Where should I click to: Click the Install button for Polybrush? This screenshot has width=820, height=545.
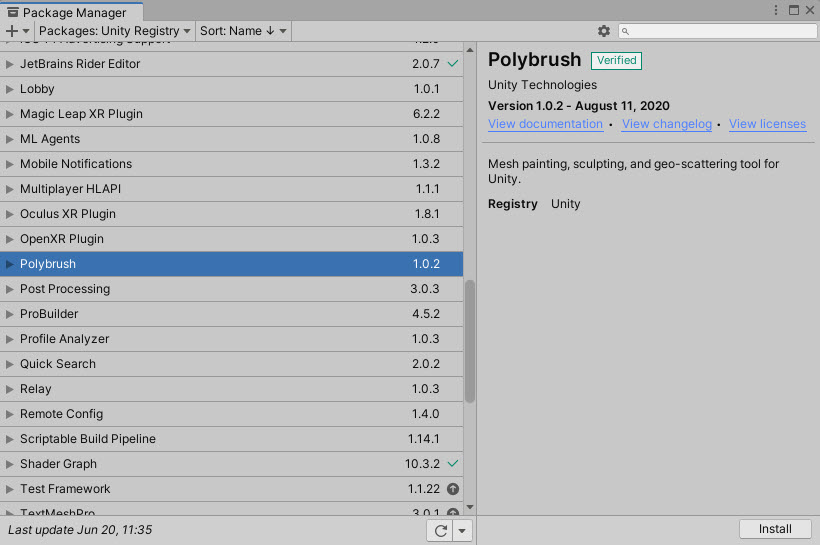click(775, 529)
